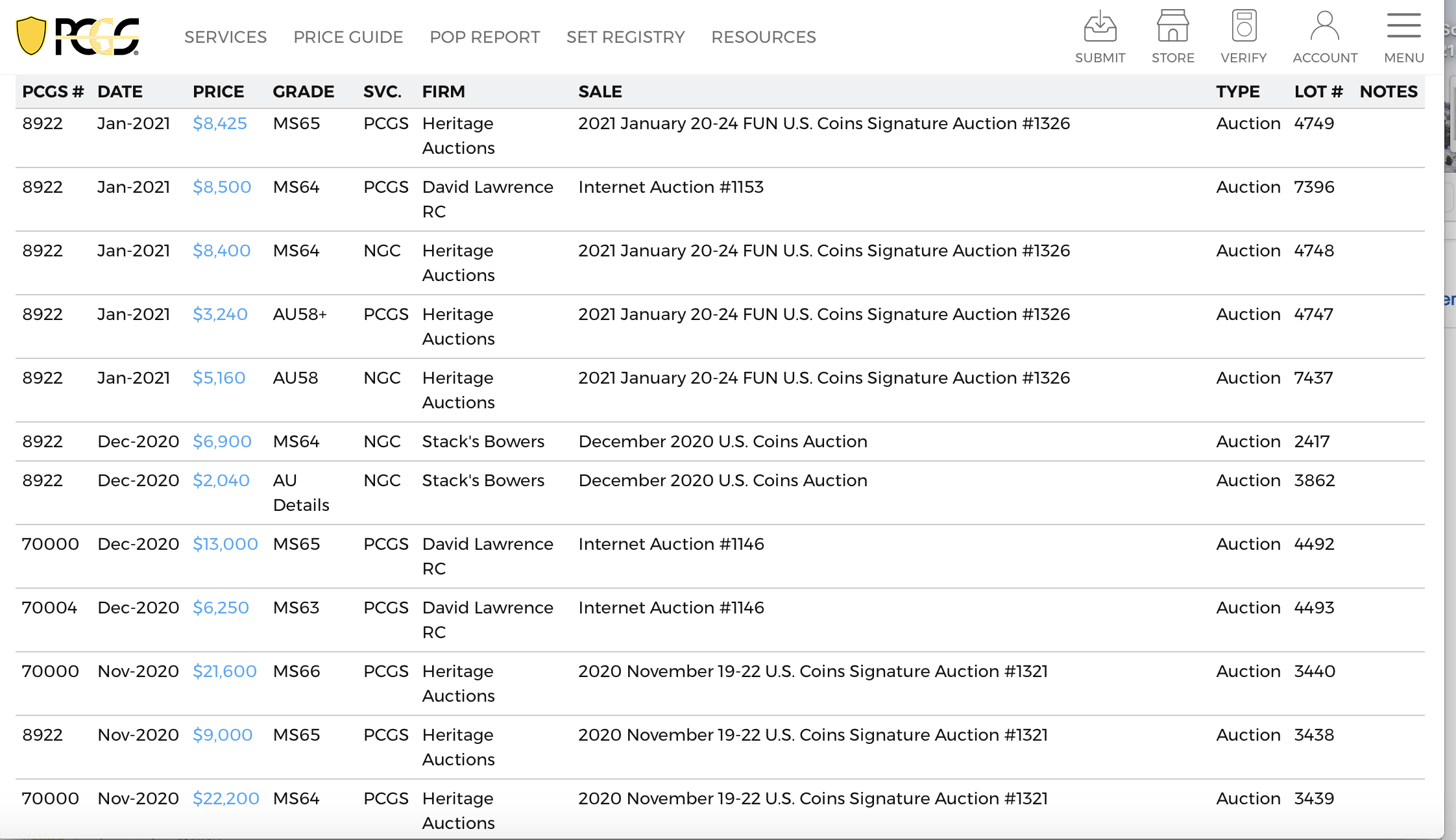
Task: Select the MS63 grade cell
Action: (296, 608)
